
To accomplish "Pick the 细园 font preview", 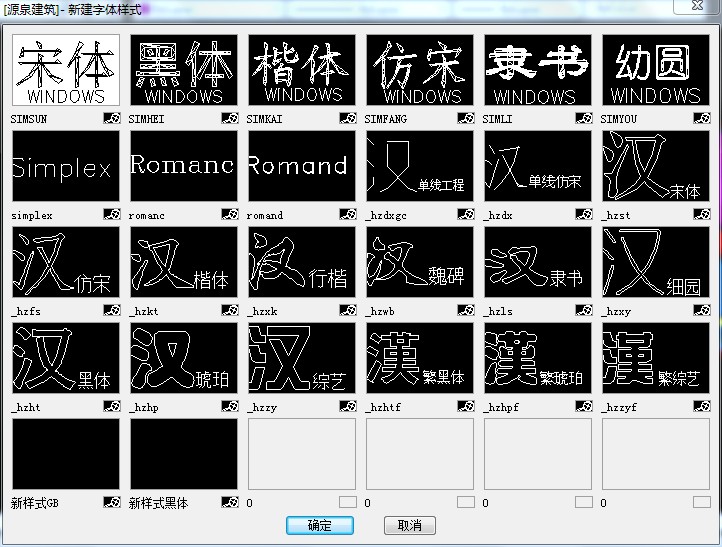I will 656,262.
